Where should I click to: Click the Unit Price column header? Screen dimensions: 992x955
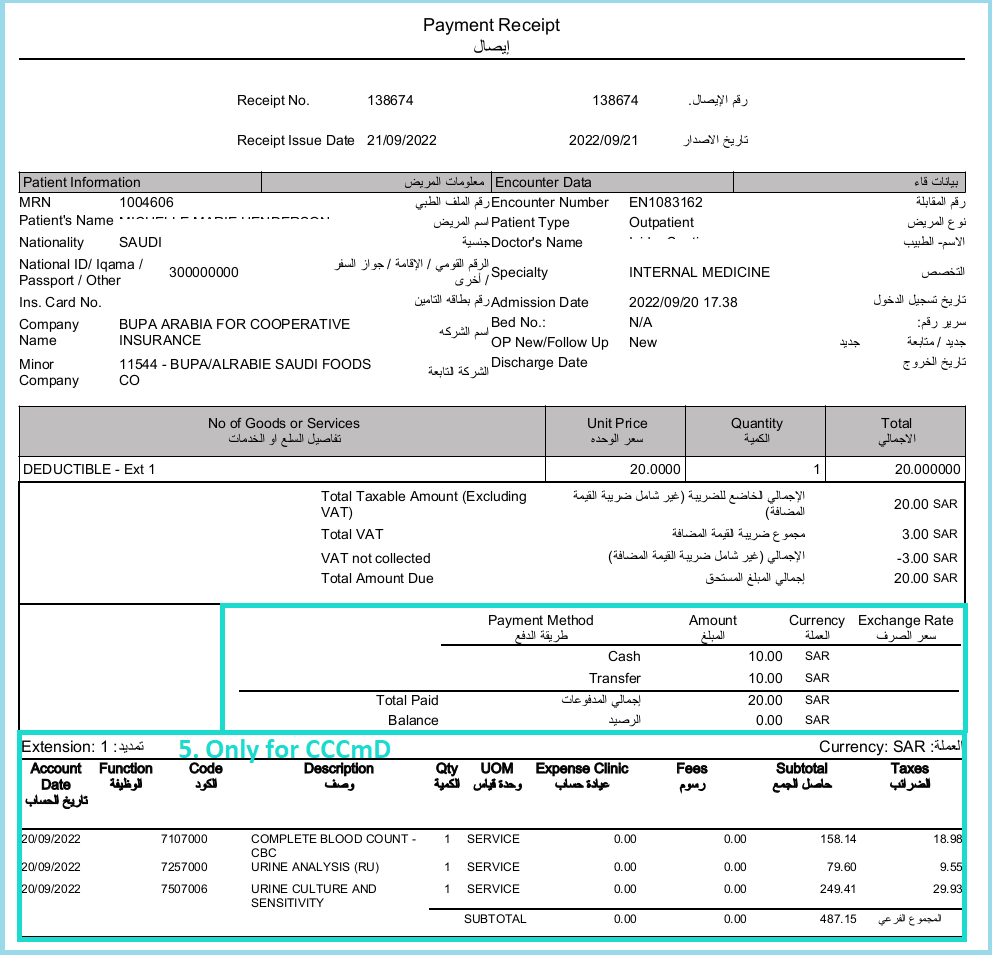point(616,431)
